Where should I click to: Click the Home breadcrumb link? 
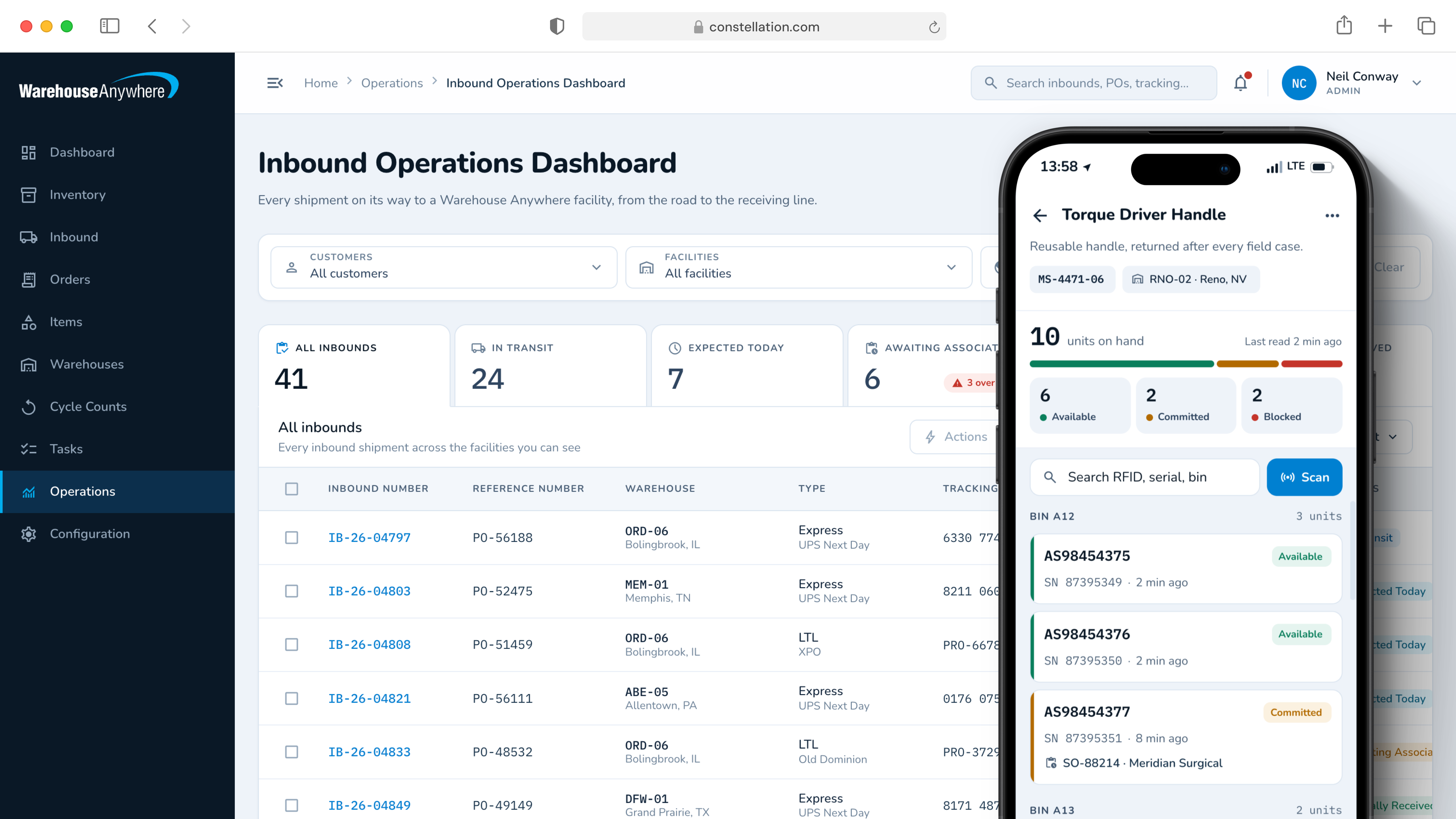click(x=321, y=83)
